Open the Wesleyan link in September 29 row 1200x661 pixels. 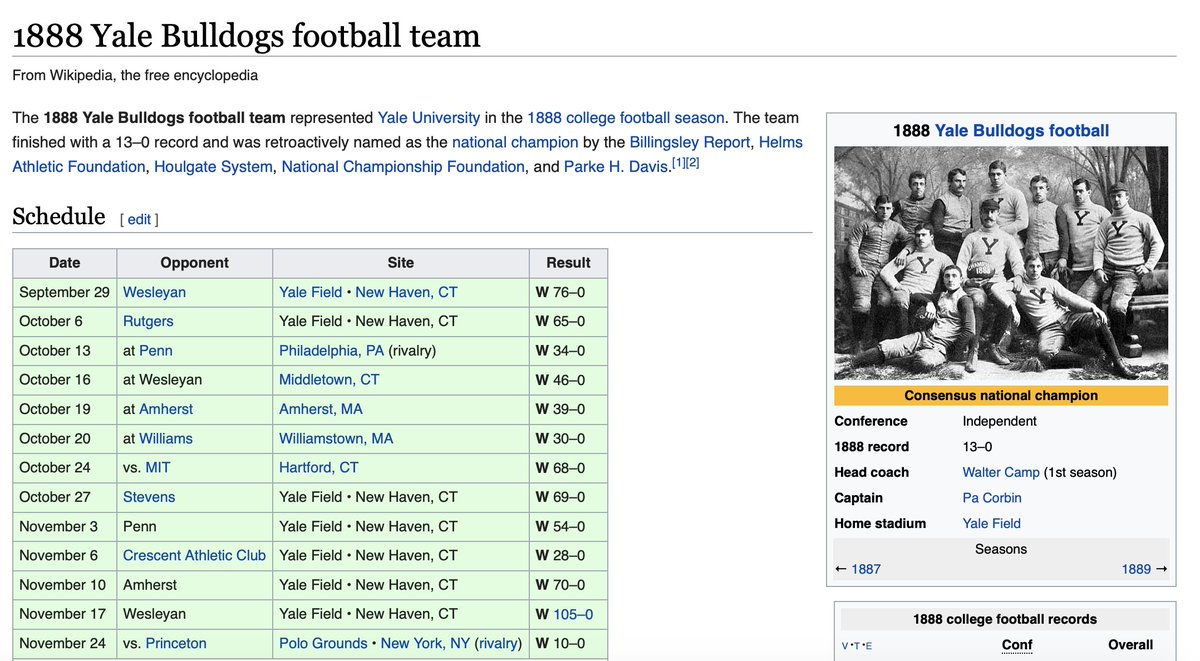tap(154, 292)
